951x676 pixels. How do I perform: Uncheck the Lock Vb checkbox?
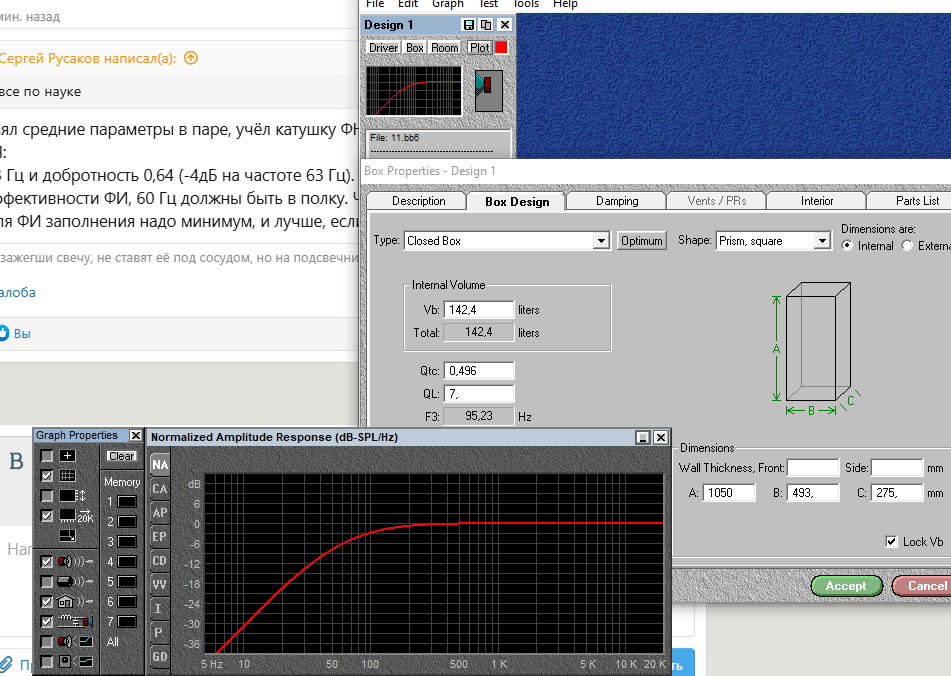tap(891, 542)
